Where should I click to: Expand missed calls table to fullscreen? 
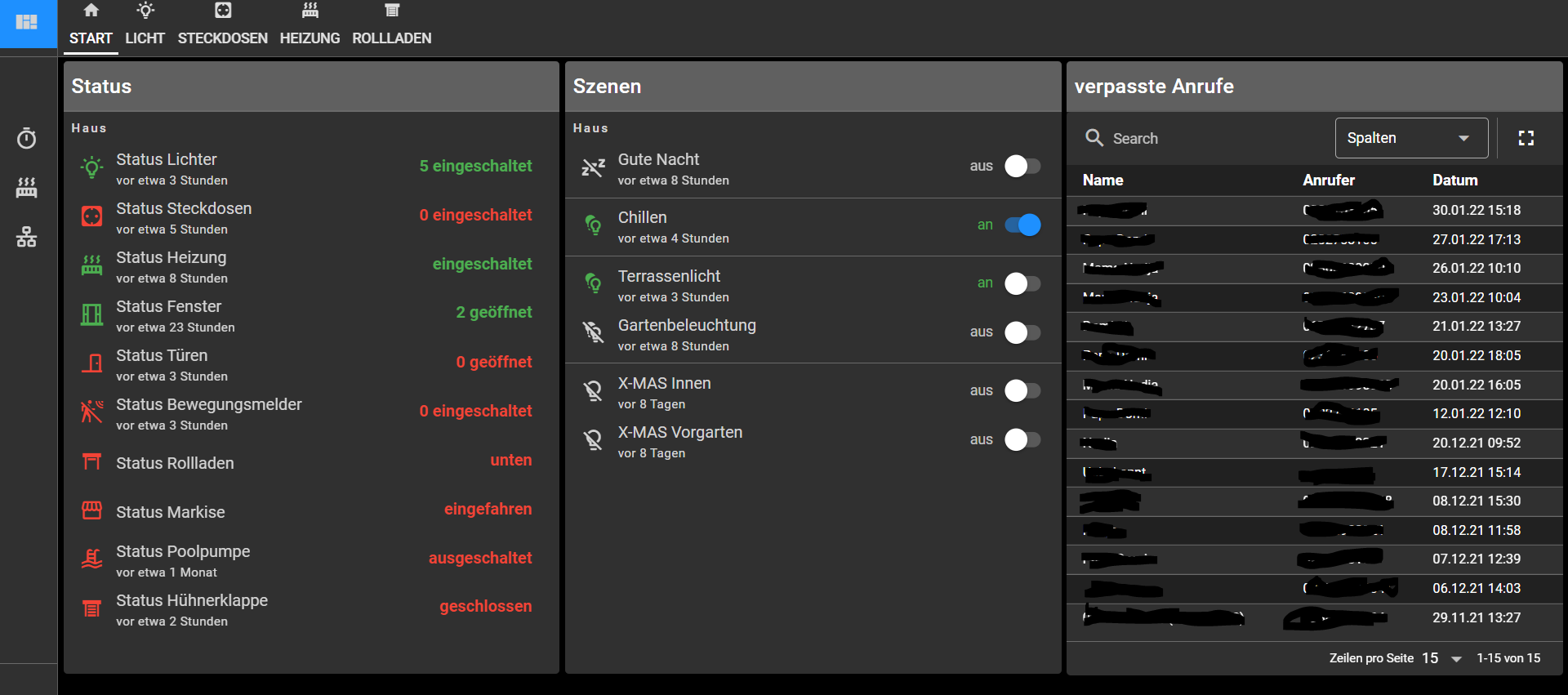tap(1526, 138)
